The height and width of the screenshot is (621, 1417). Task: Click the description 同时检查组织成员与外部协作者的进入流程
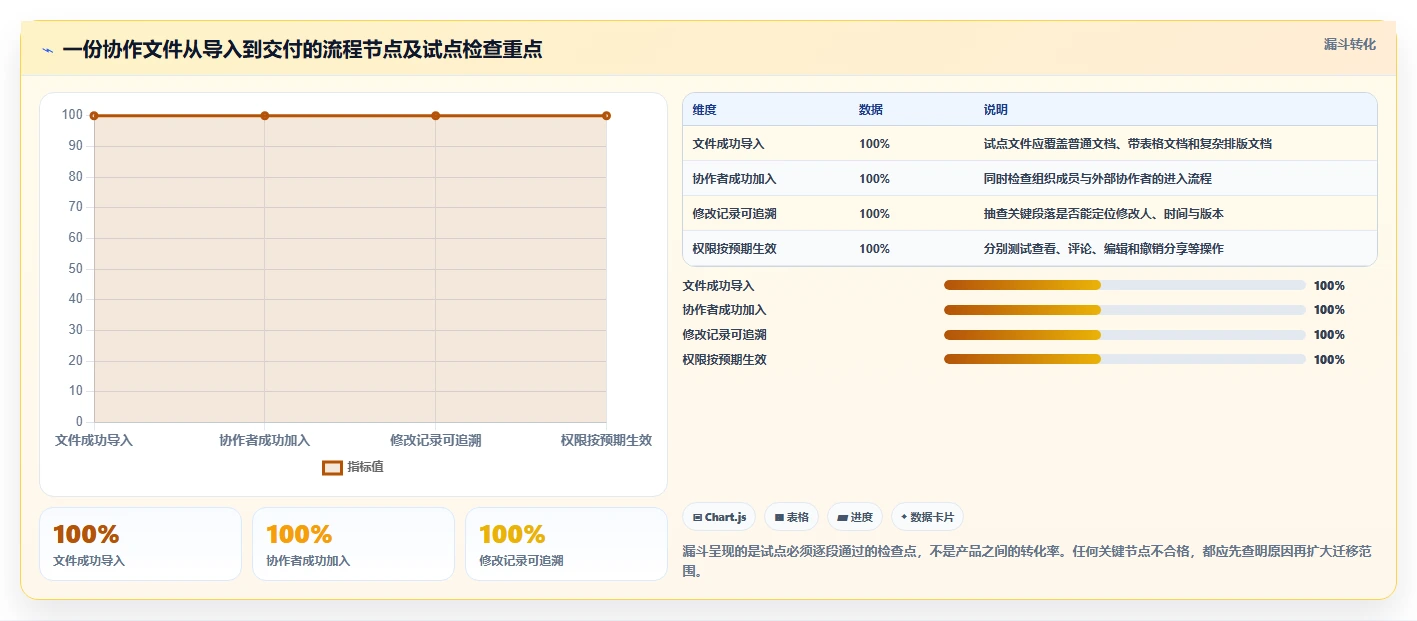[1098, 179]
